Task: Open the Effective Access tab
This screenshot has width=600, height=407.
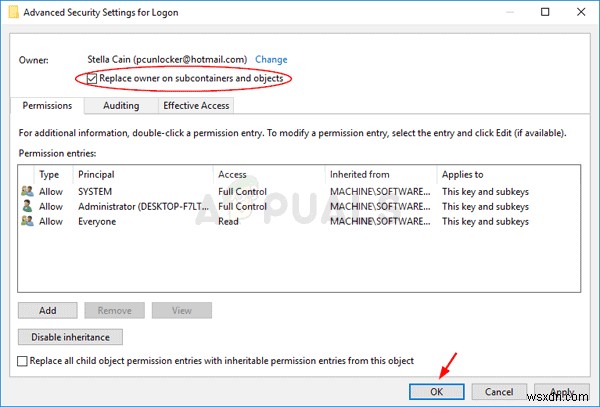Action: click(195, 105)
